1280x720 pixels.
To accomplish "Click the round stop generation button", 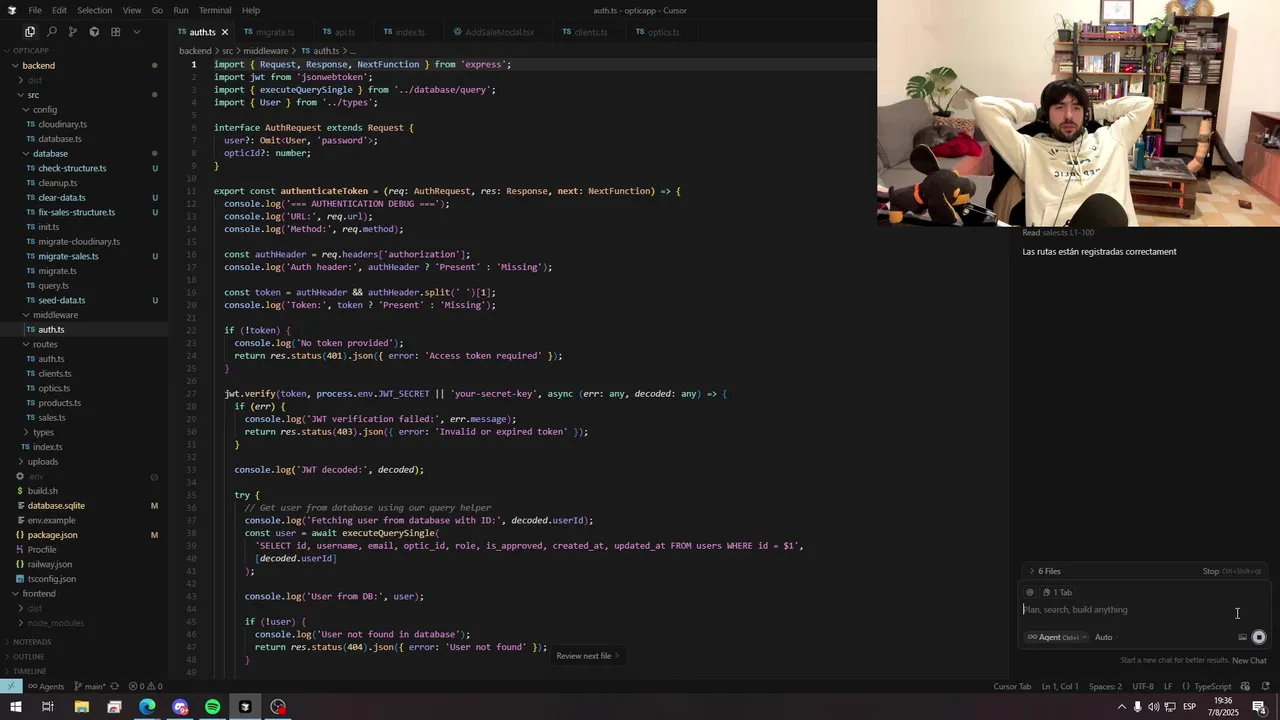I will coord(1259,637).
